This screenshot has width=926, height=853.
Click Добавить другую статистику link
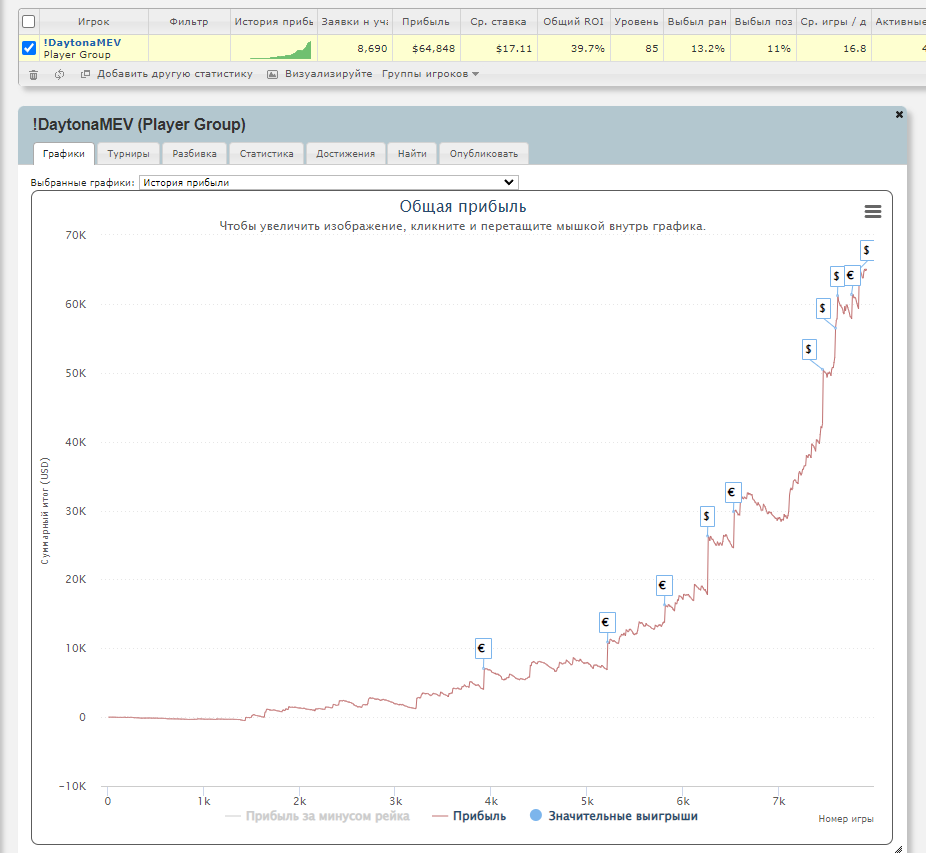pos(175,74)
